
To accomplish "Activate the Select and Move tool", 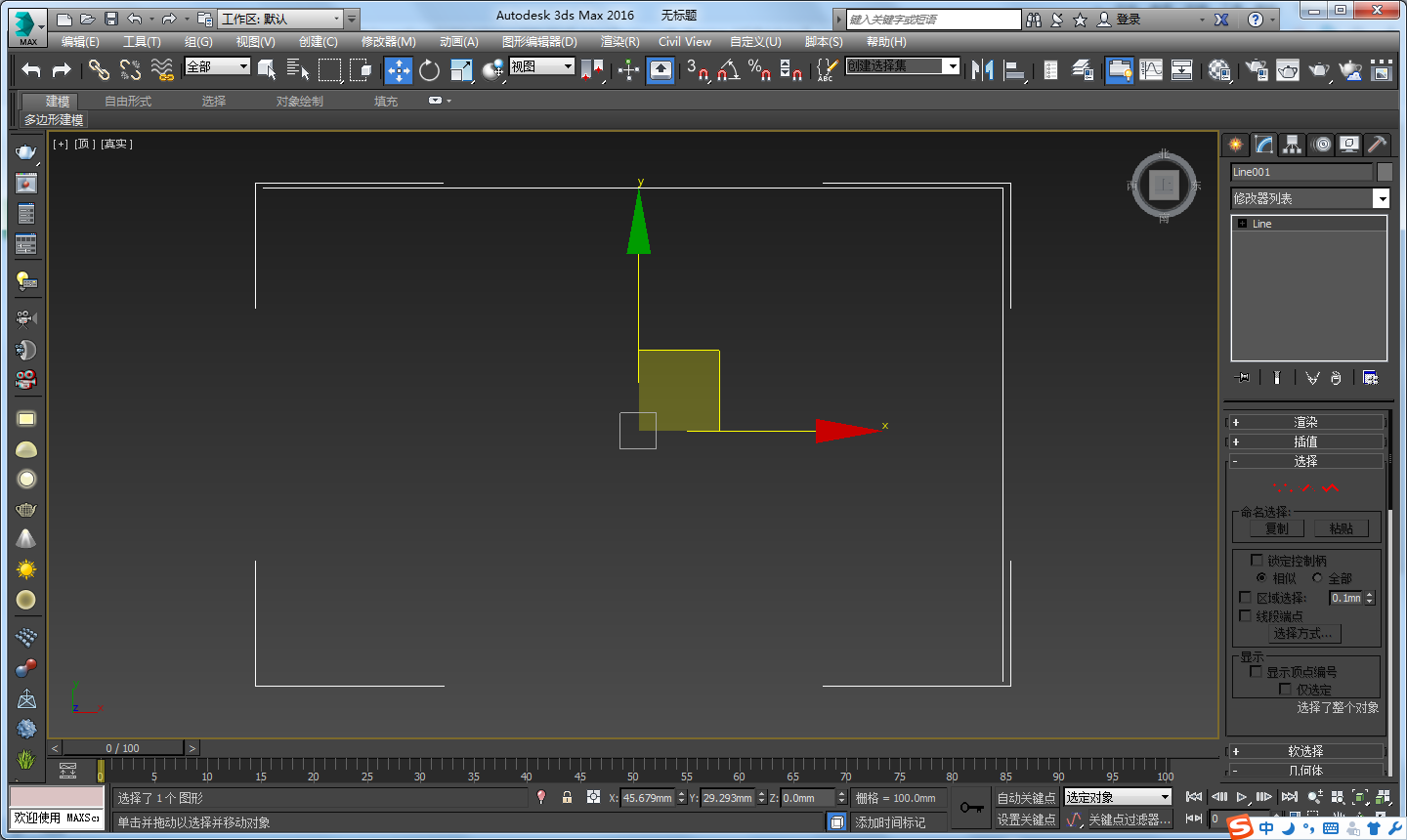I will tap(398, 69).
